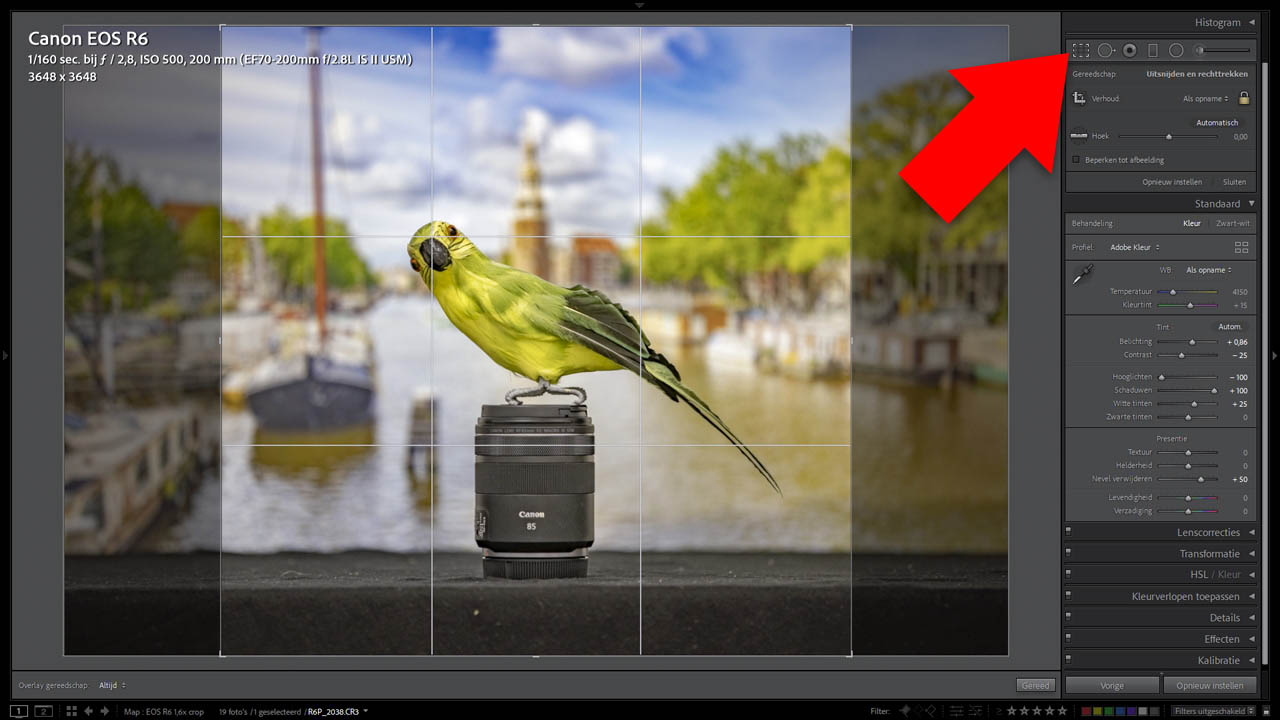The width and height of the screenshot is (1280, 720).
Task: Activate the red eye correction tool
Action: click(1129, 50)
